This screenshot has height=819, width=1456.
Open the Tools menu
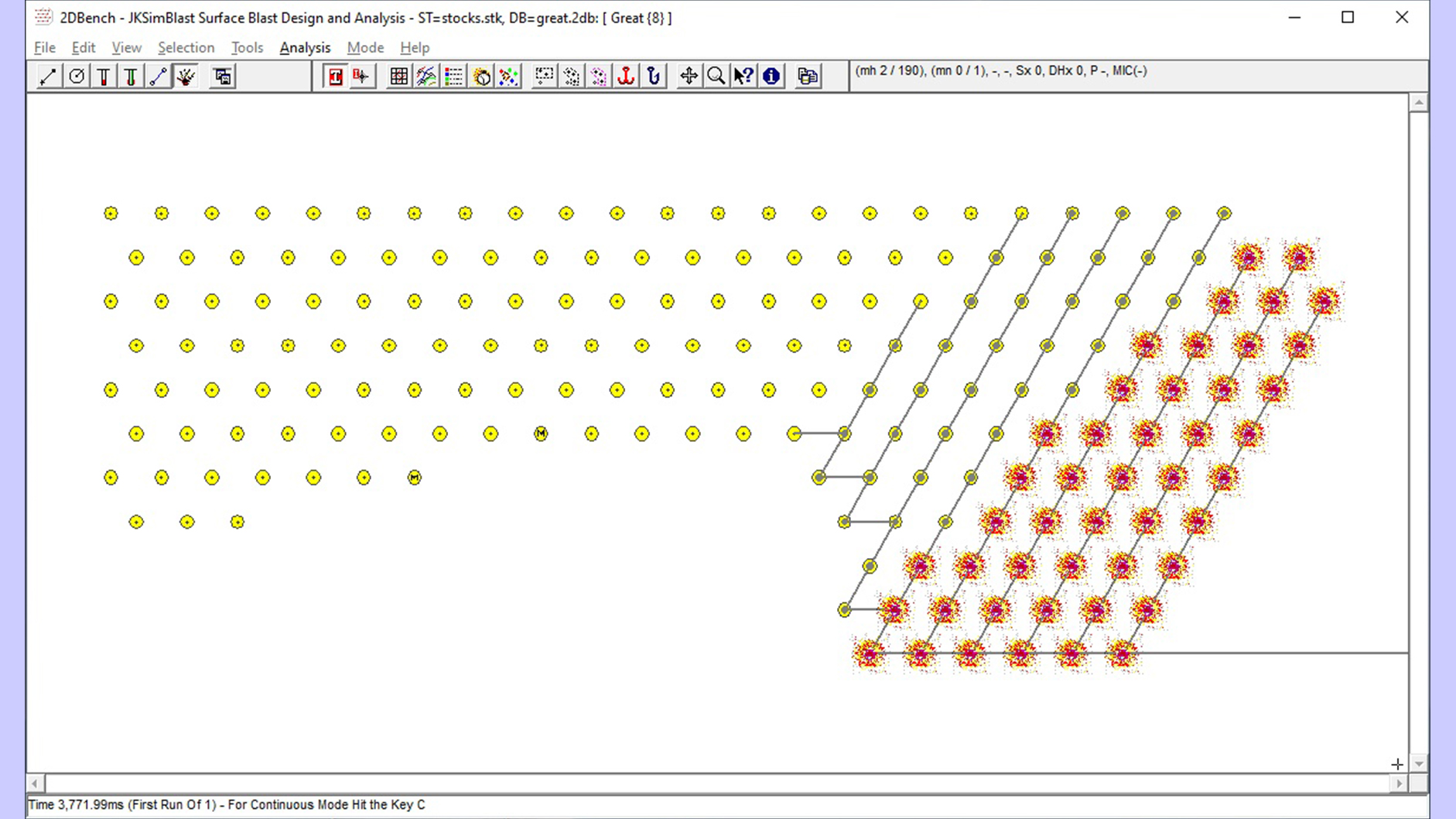tap(247, 48)
